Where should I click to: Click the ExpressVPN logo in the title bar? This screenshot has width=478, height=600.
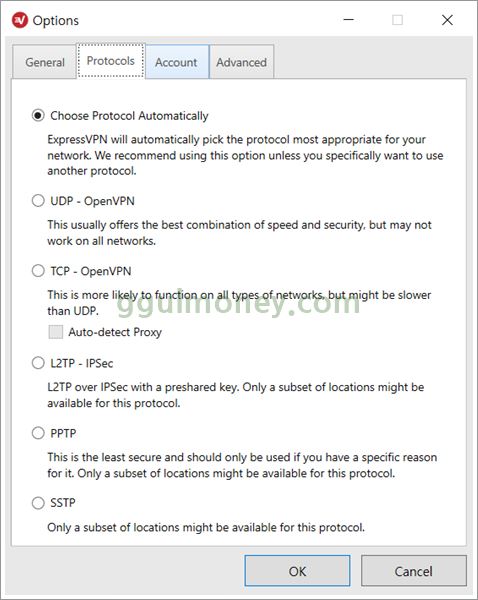coord(20,20)
